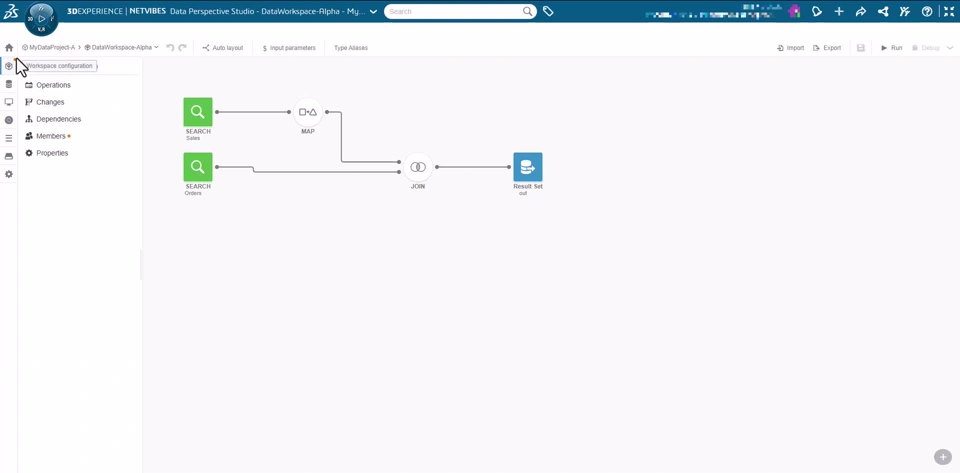This screenshot has width=960, height=473.
Task: Click the side panel collapse handle
Action: [141, 265]
